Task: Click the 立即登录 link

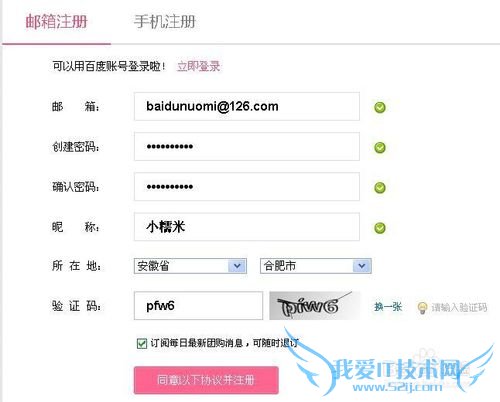Action: [x=198, y=66]
